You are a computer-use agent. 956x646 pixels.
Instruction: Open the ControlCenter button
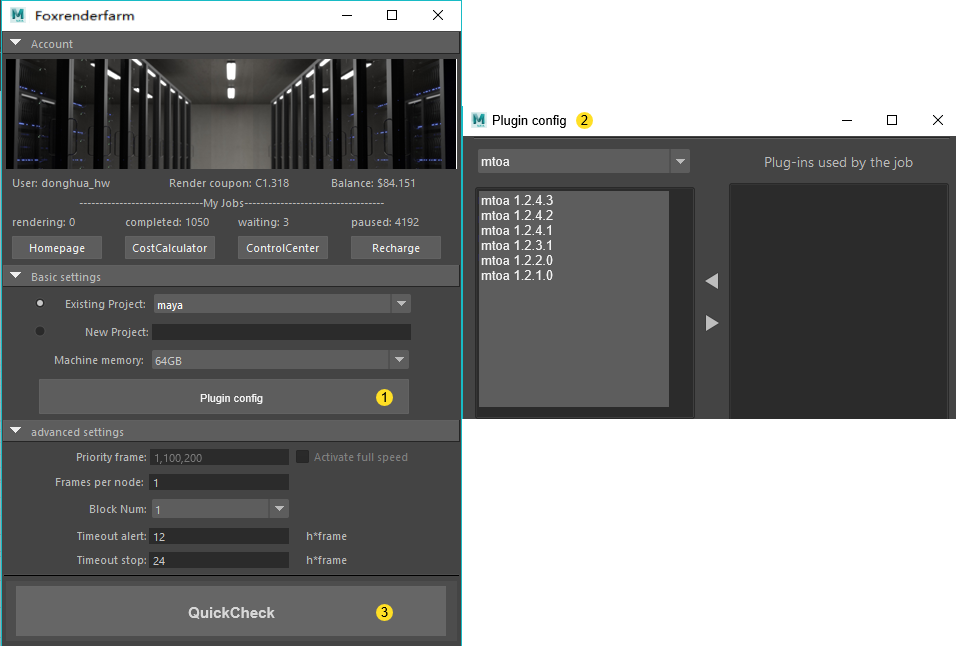click(x=282, y=248)
